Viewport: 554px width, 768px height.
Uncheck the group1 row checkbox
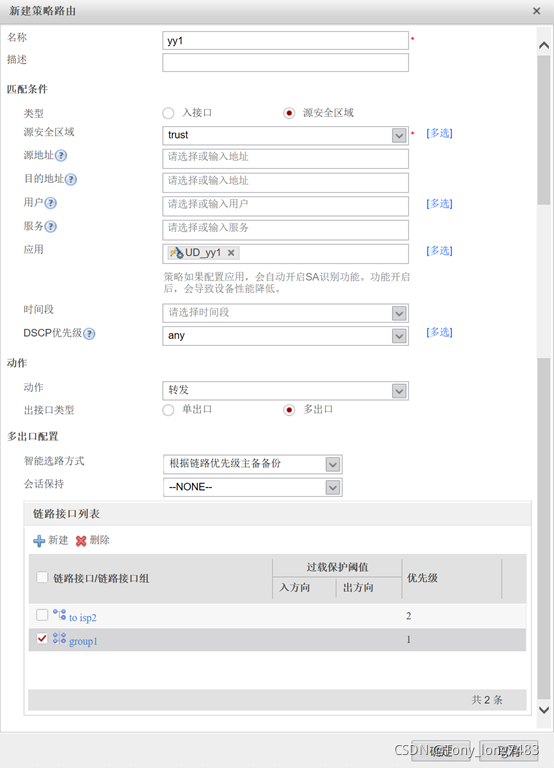coord(42,638)
